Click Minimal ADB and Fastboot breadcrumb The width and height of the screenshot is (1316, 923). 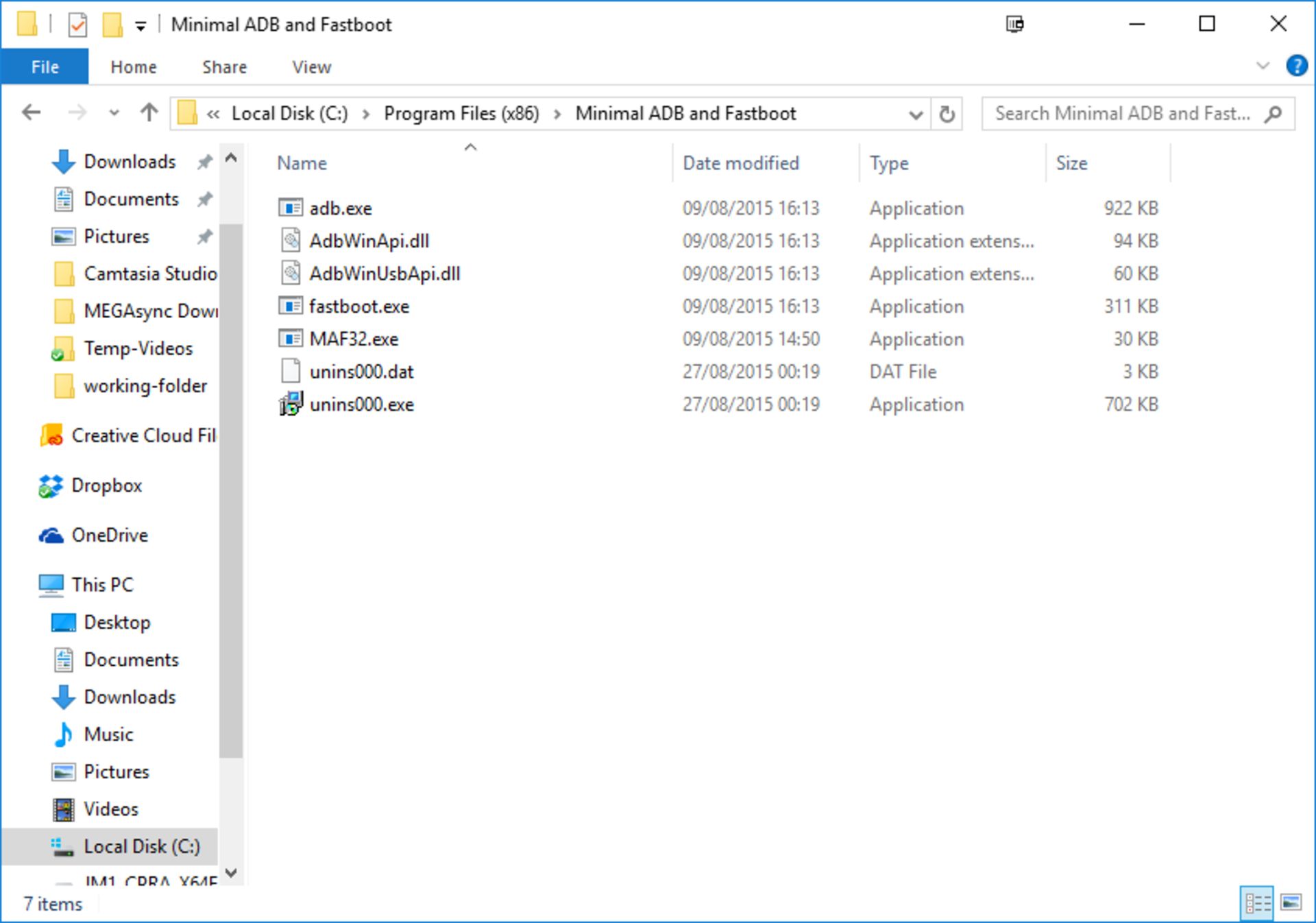685,113
